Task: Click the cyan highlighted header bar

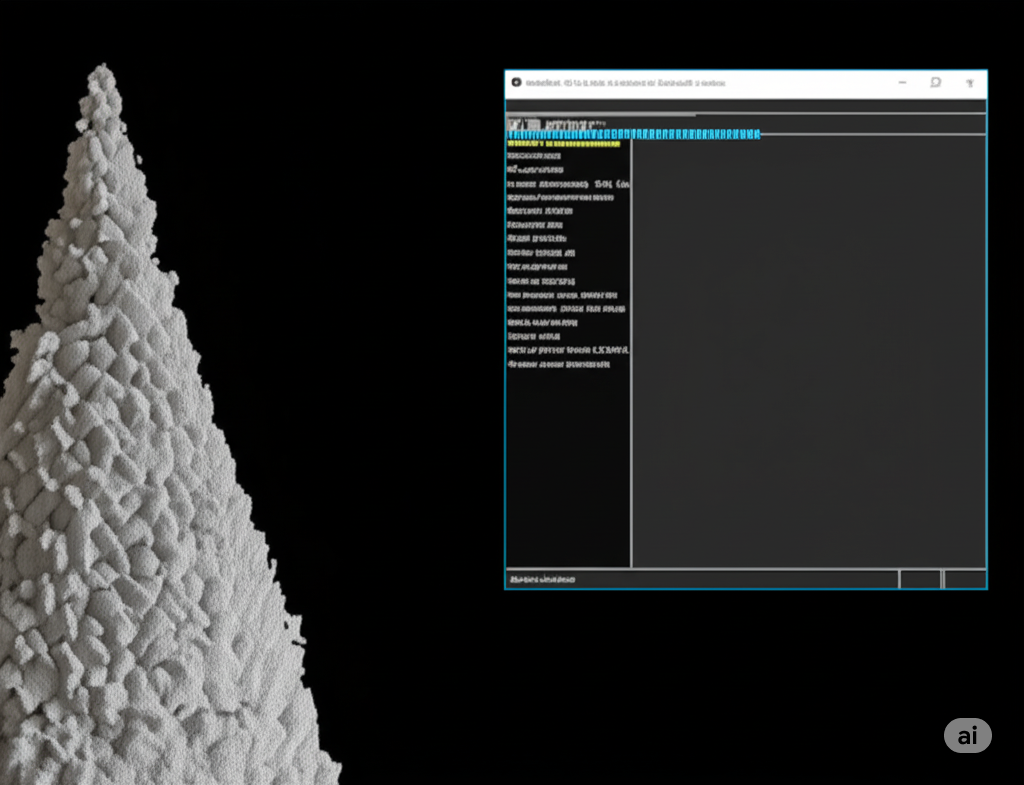Action: [x=633, y=135]
